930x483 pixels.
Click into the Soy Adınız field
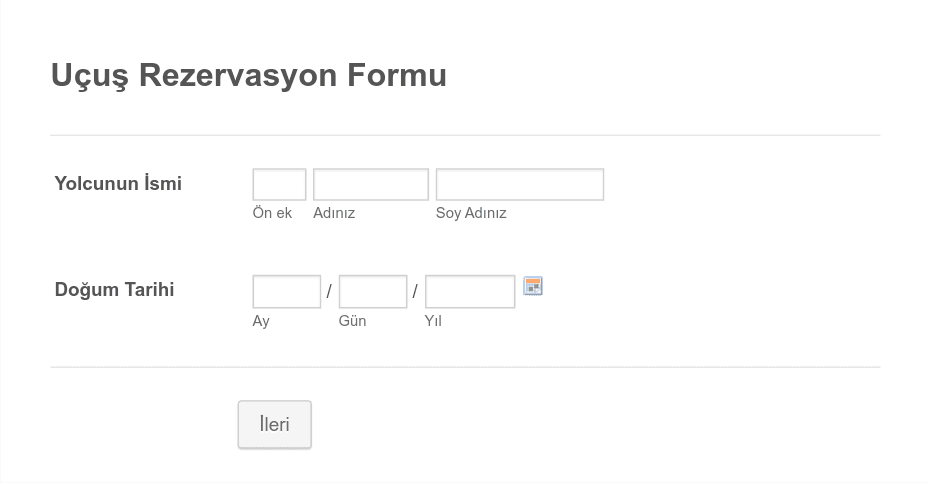520,185
